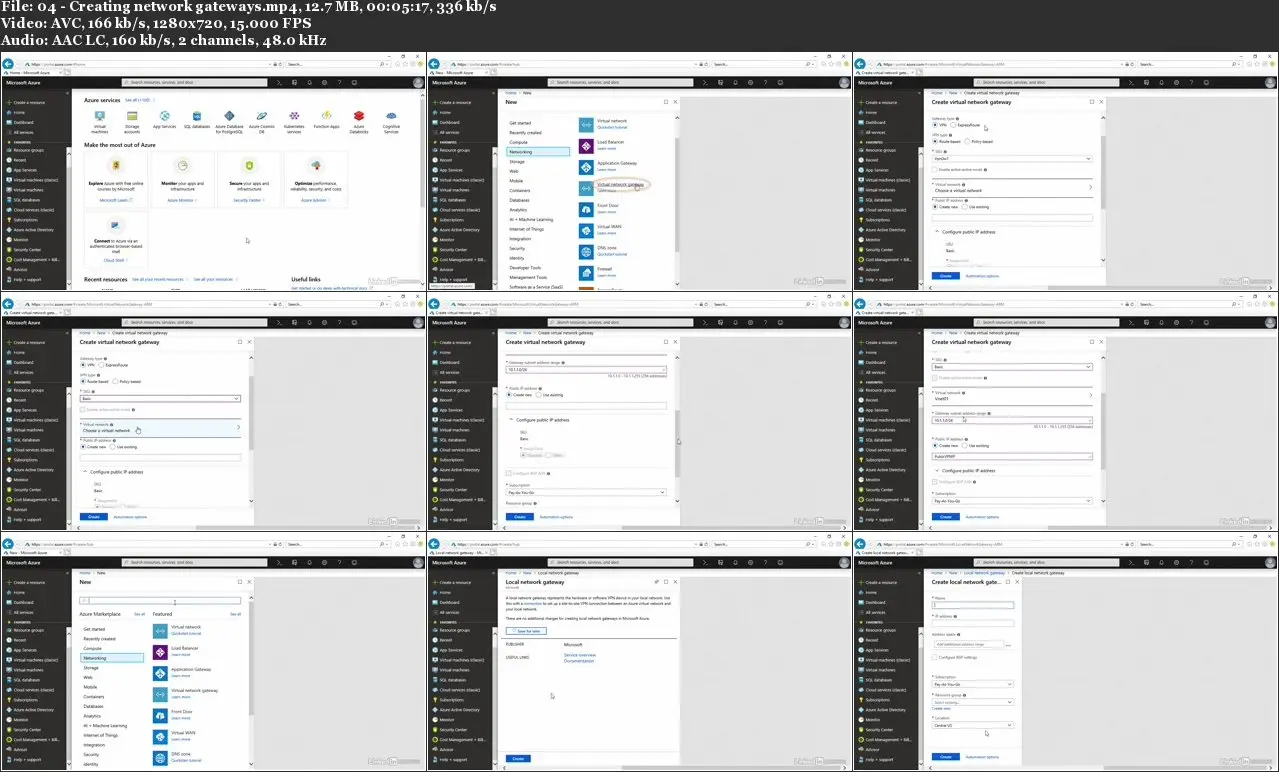This screenshot has width=1279, height=772.
Task: Select Networking category in Azure Marketplace frame
Action: [112, 658]
